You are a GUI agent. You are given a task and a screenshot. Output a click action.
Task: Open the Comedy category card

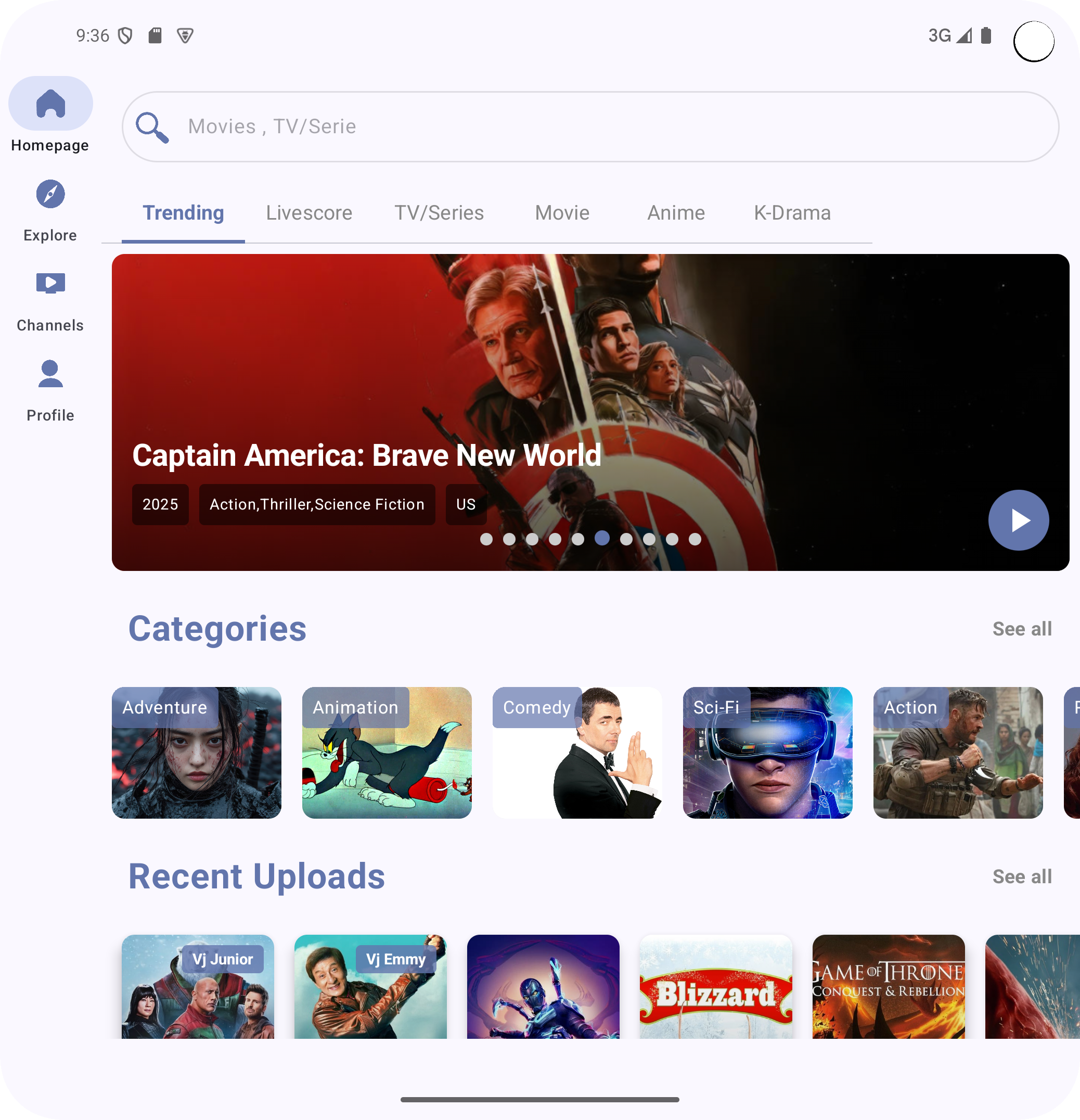(577, 753)
